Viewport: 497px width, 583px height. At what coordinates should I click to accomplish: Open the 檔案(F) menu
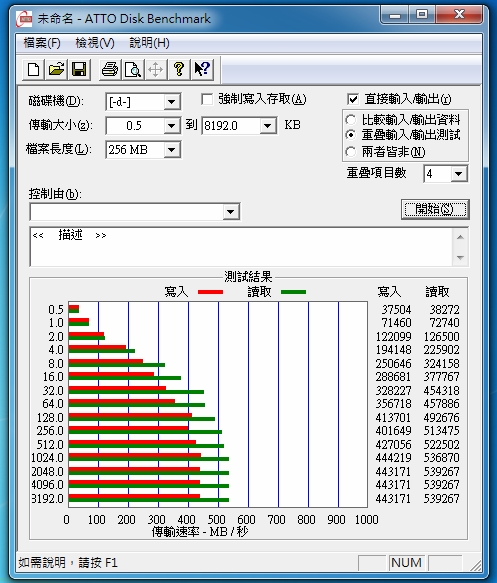click(42, 43)
